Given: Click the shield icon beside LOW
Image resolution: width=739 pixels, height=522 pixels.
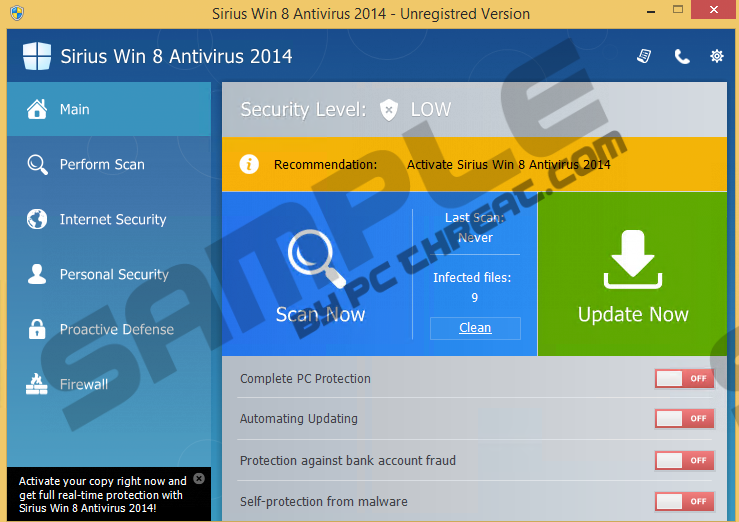Looking at the screenshot, I should [x=389, y=110].
